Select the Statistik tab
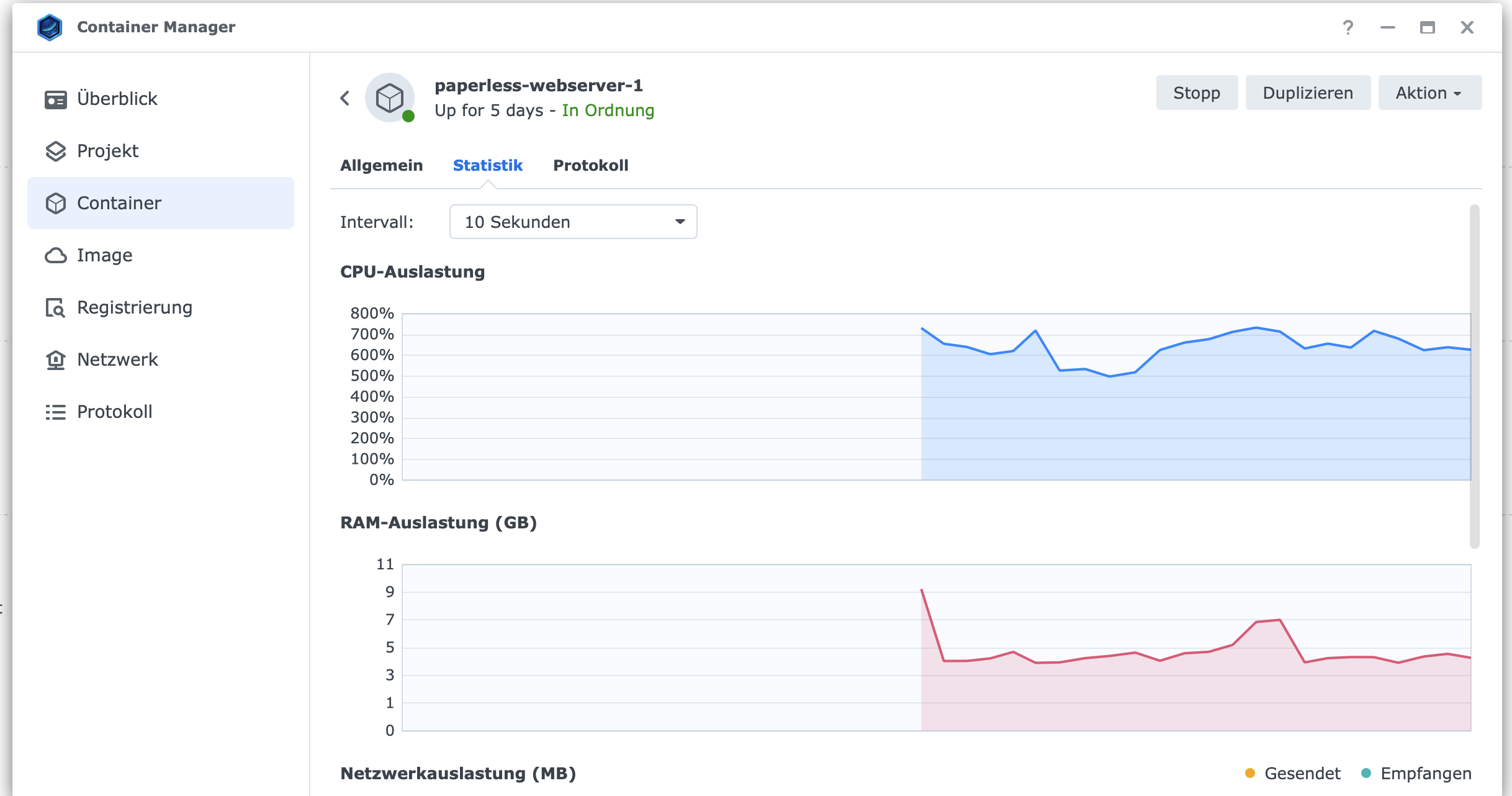 pos(488,166)
